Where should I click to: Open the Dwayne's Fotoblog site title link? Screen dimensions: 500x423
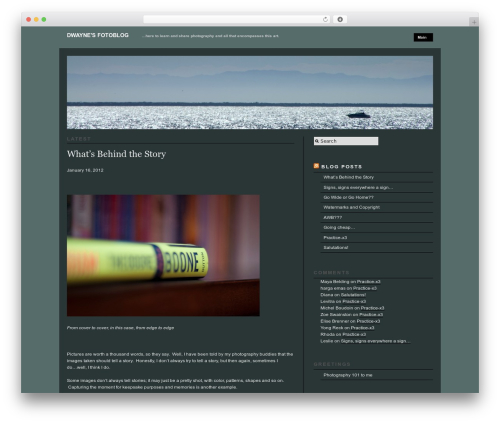coord(98,35)
